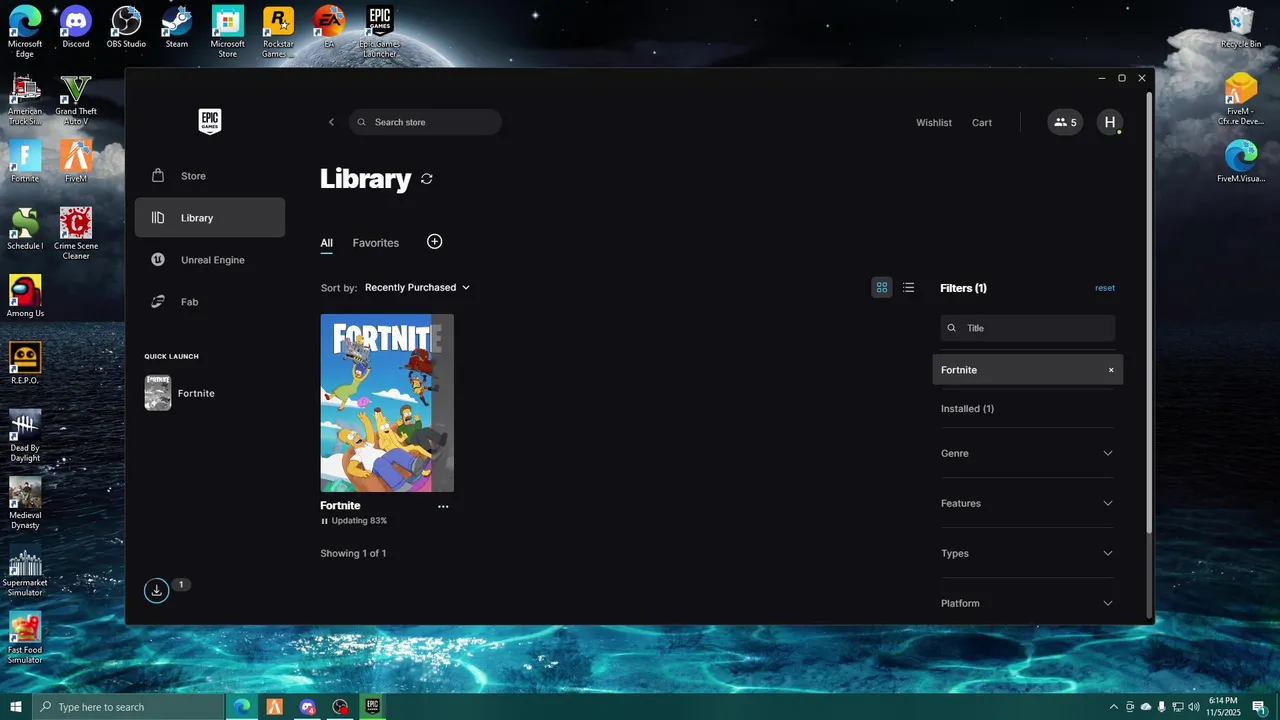Expand the Platform filter
The height and width of the screenshot is (720, 1280).
pyautogui.click(x=1027, y=603)
